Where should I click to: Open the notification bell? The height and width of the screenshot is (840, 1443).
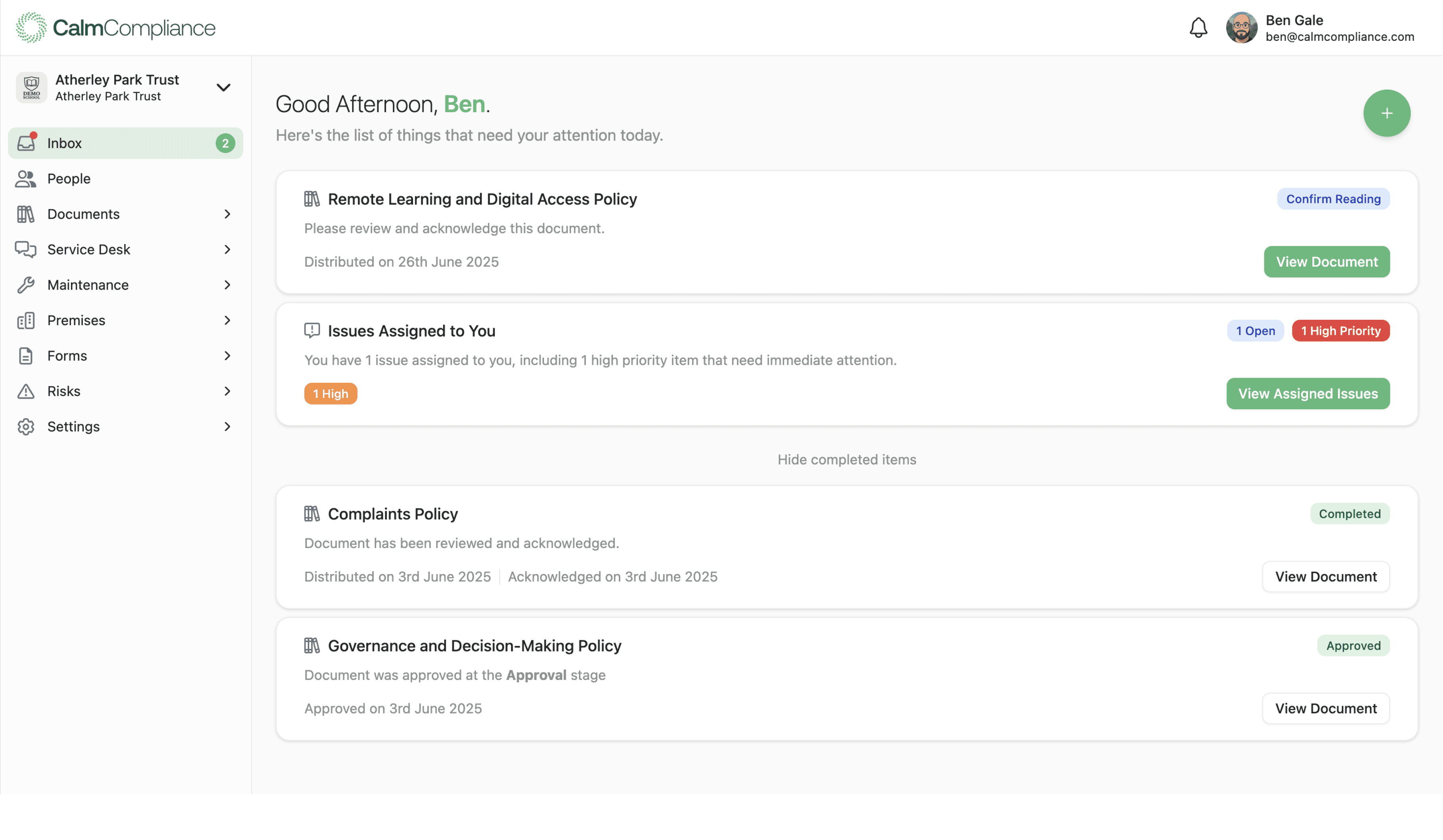[1198, 27]
